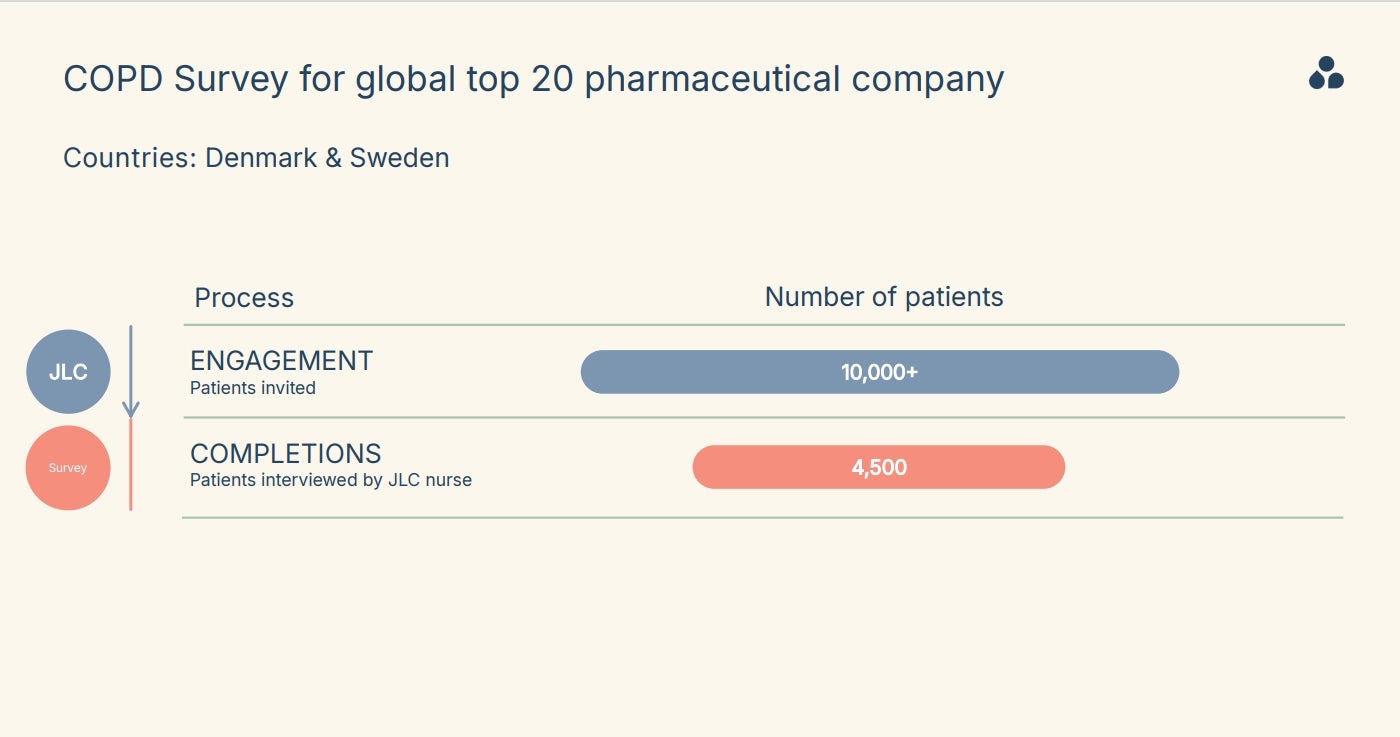Select the bottom divider below COMPLETIONS row
Viewport: 1400px width, 737px height.
click(x=762, y=518)
